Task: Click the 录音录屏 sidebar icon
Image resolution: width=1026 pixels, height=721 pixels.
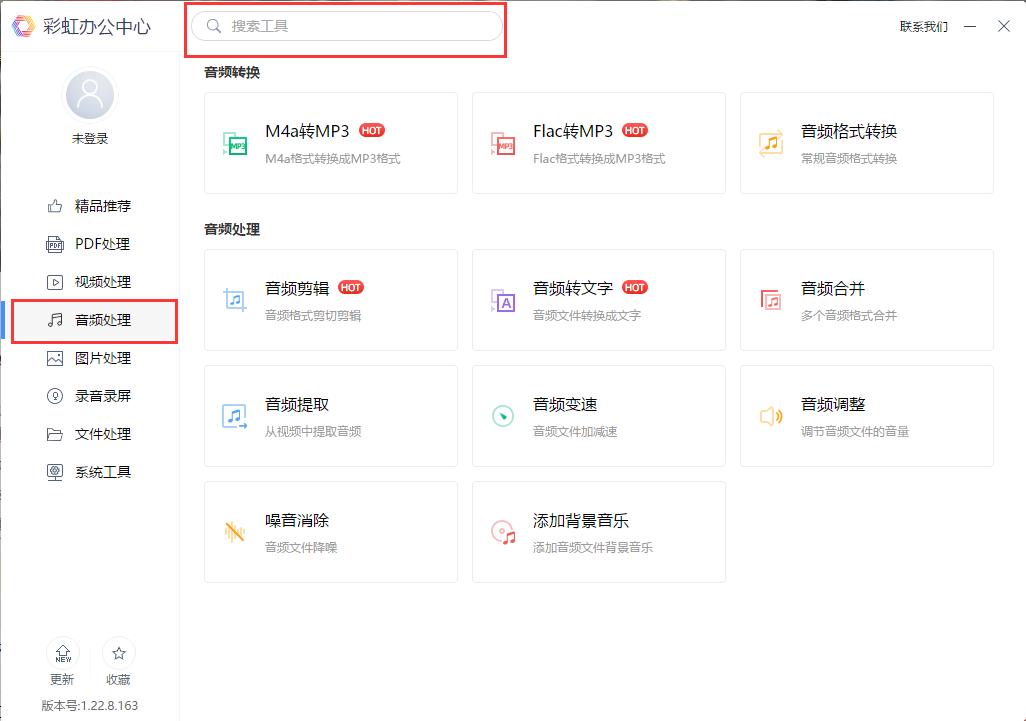Action: point(55,396)
